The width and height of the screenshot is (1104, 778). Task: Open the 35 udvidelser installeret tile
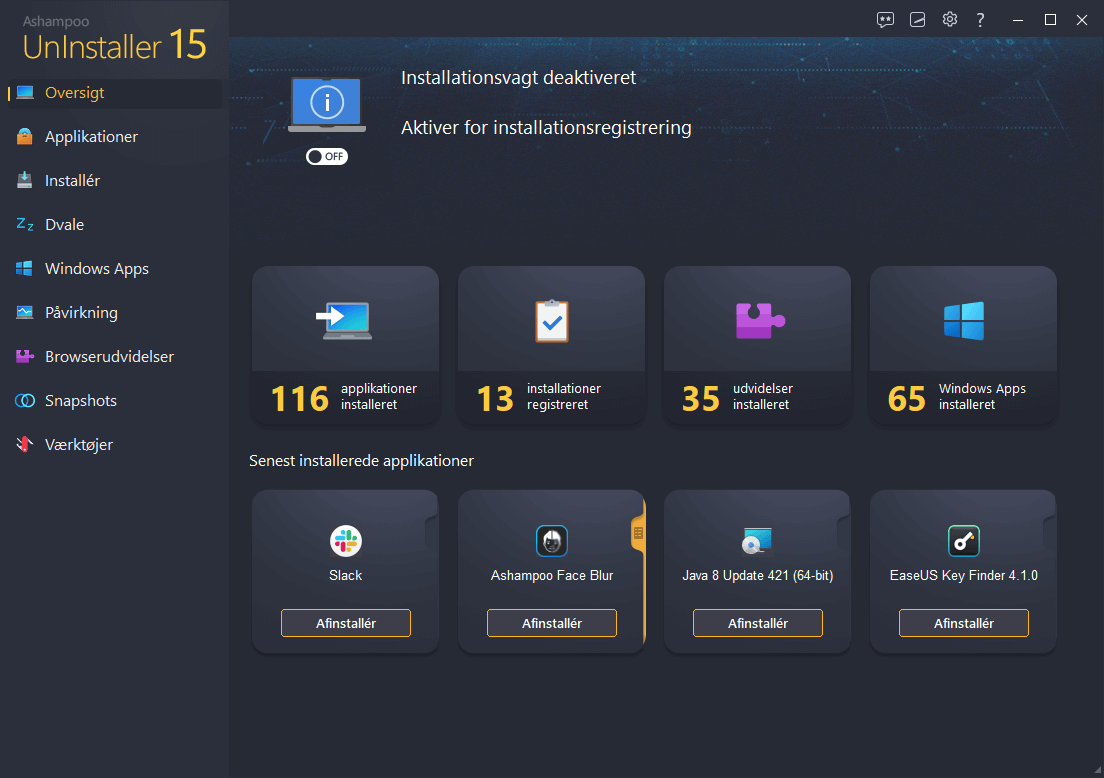[757, 345]
